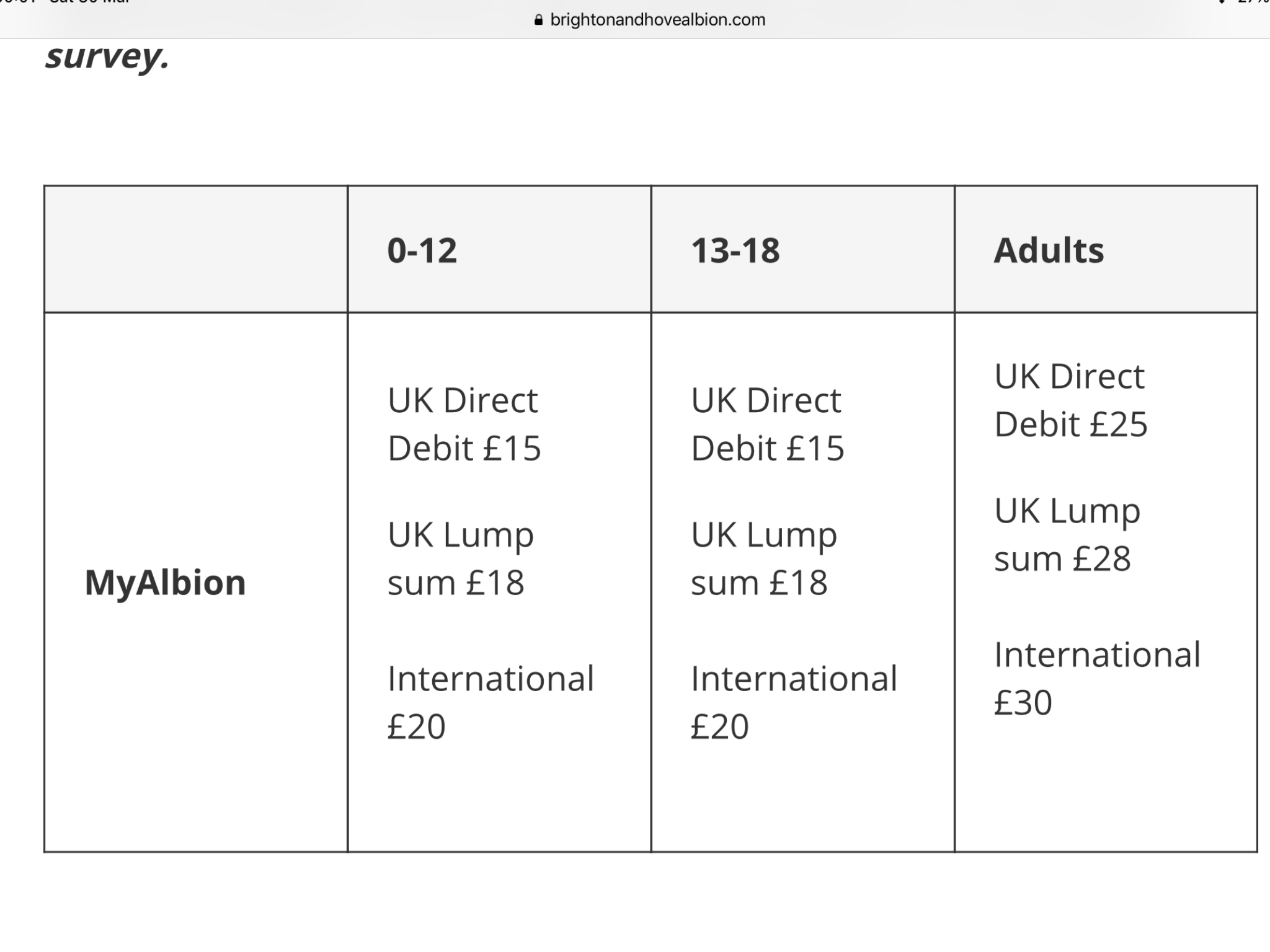Tap UK Direct Debit £15 under 0-12
The width and height of the screenshot is (1270, 952).
click(464, 424)
